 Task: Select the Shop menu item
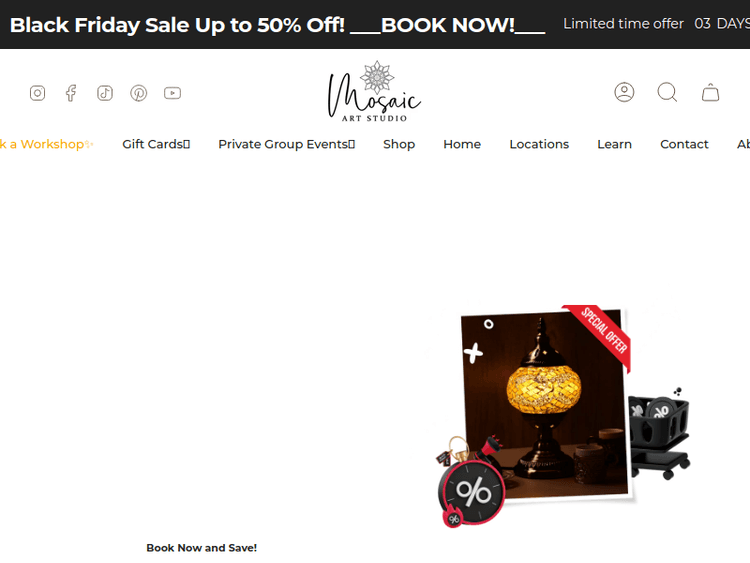click(399, 144)
